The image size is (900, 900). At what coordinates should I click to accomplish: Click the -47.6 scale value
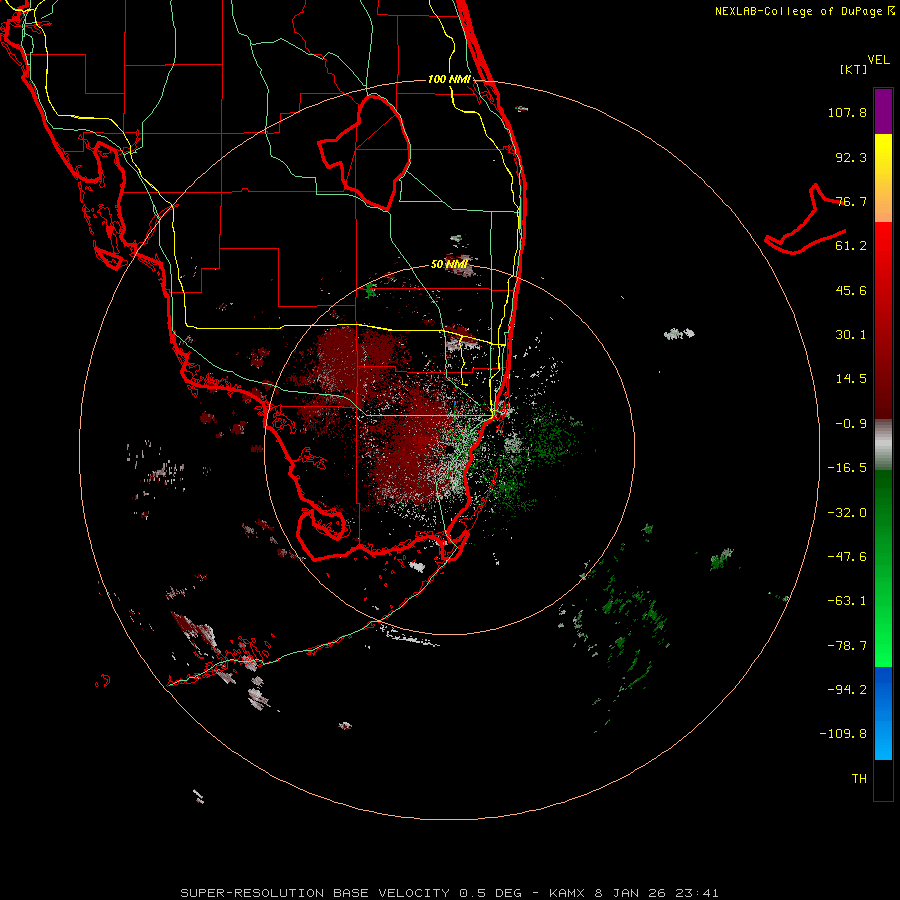coord(847,557)
